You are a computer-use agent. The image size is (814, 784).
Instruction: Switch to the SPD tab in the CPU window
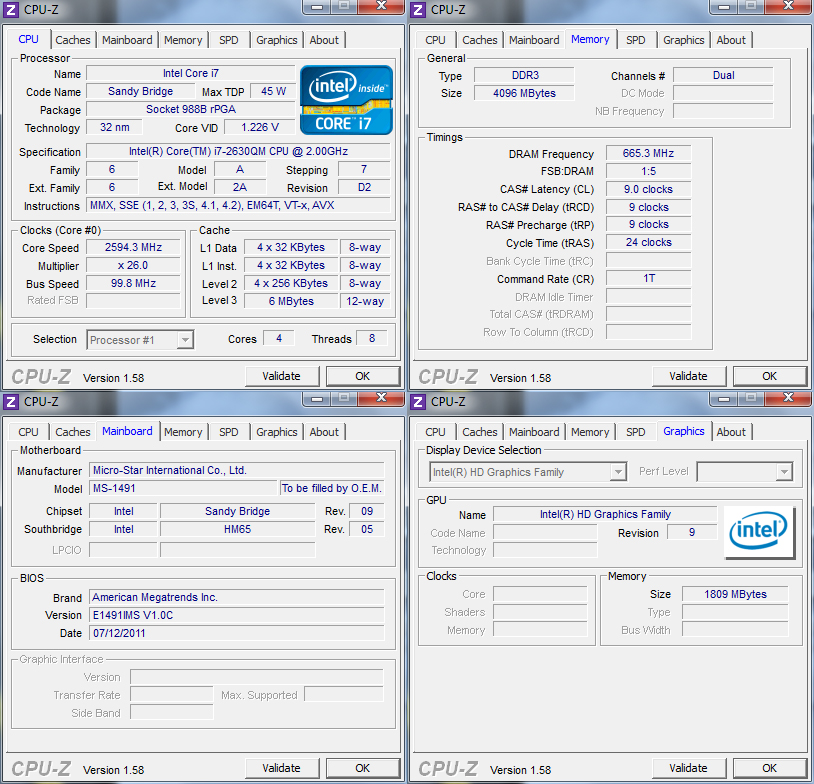click(228, 40)
